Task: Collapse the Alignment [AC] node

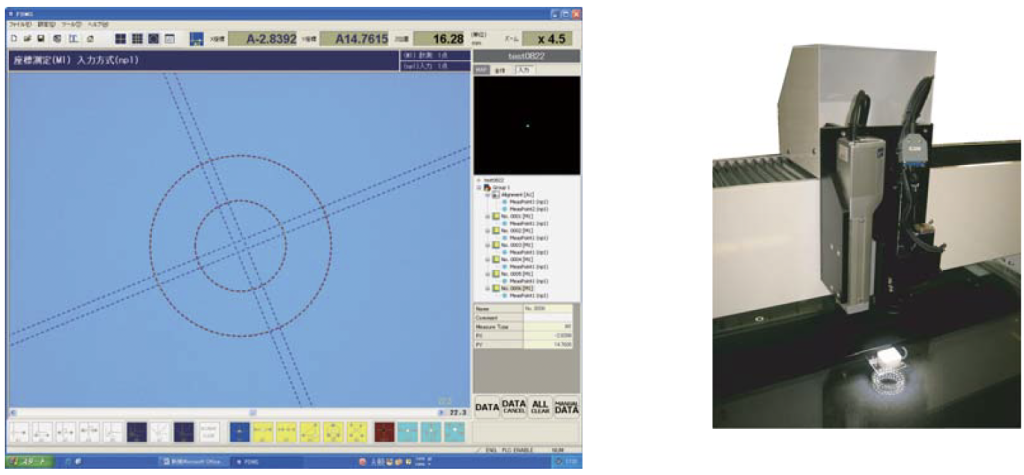Action: coord(488,195)
